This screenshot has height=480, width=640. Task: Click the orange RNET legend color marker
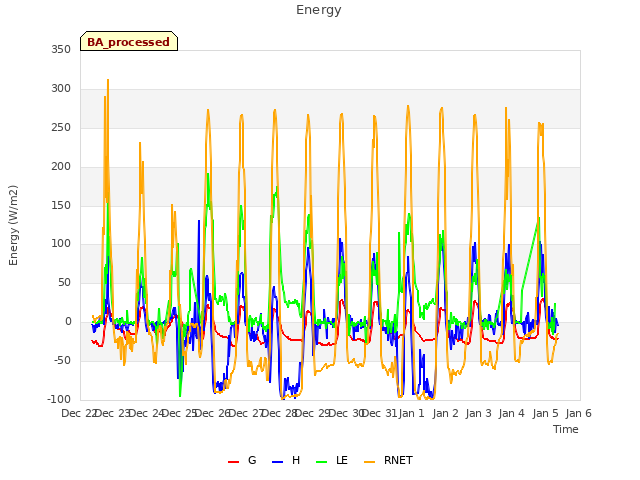pyautogui.click(x=369, y=462)
